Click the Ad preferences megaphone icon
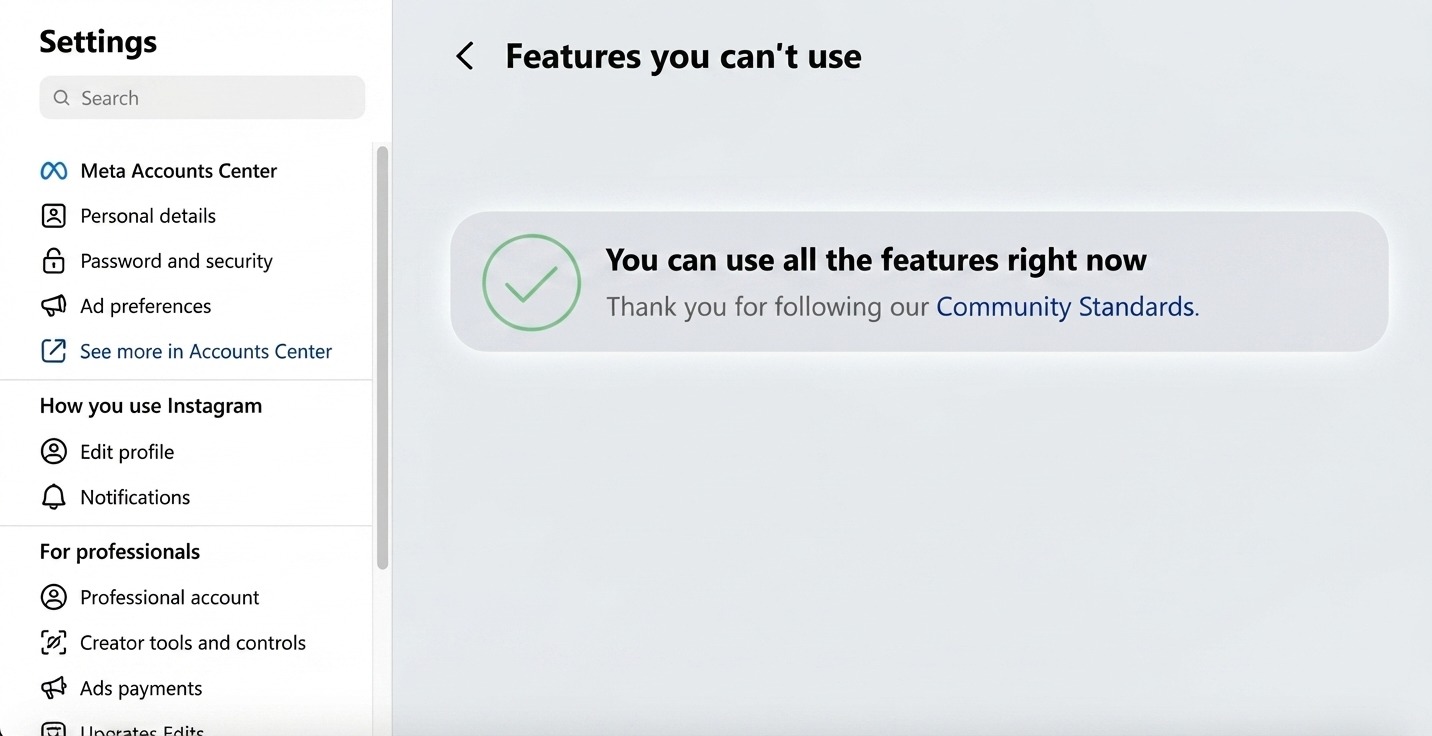This screenshot has width=1432, height=736. (53, 306)
